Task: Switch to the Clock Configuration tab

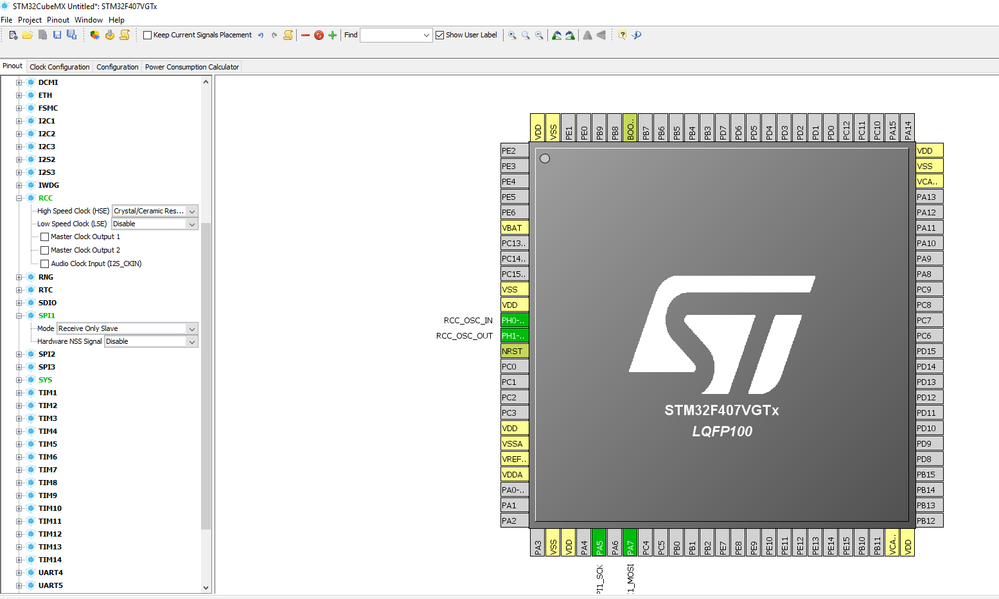Action: point(59,67)
